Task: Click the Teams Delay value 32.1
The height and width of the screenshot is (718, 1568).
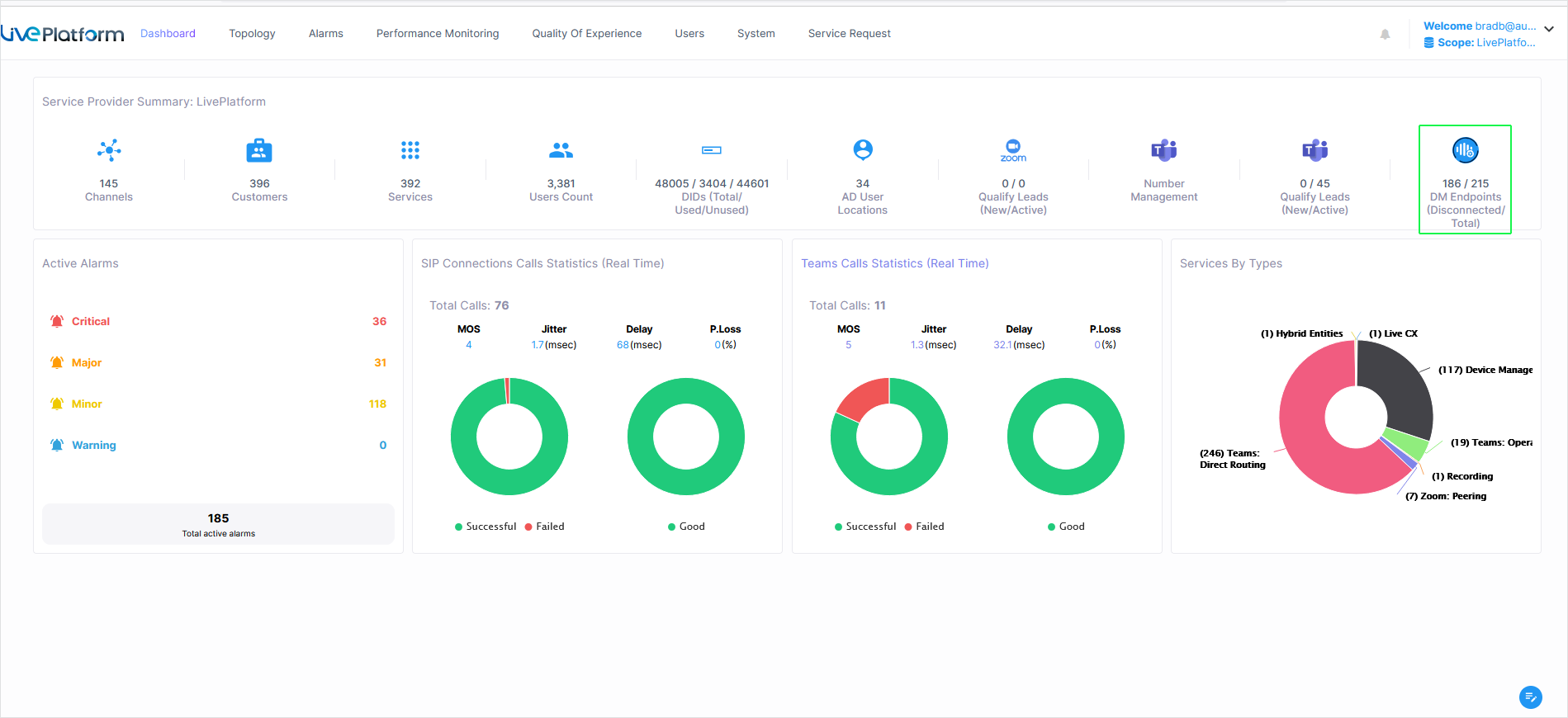Action: [1002, 345]
